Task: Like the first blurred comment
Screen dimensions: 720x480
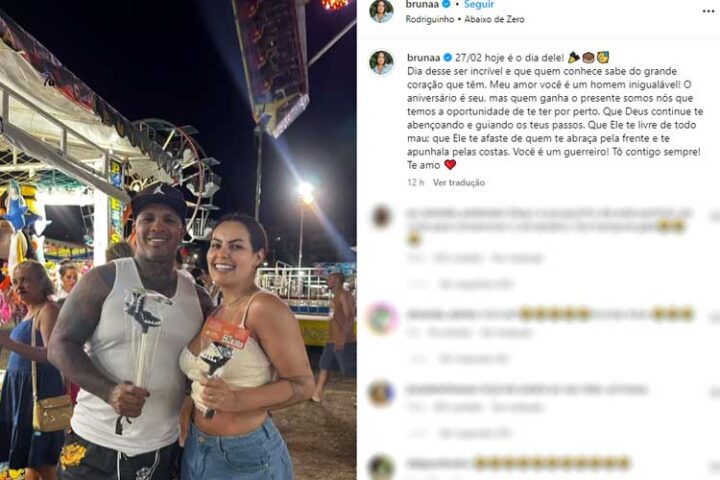Action: (x=714, y=217)
